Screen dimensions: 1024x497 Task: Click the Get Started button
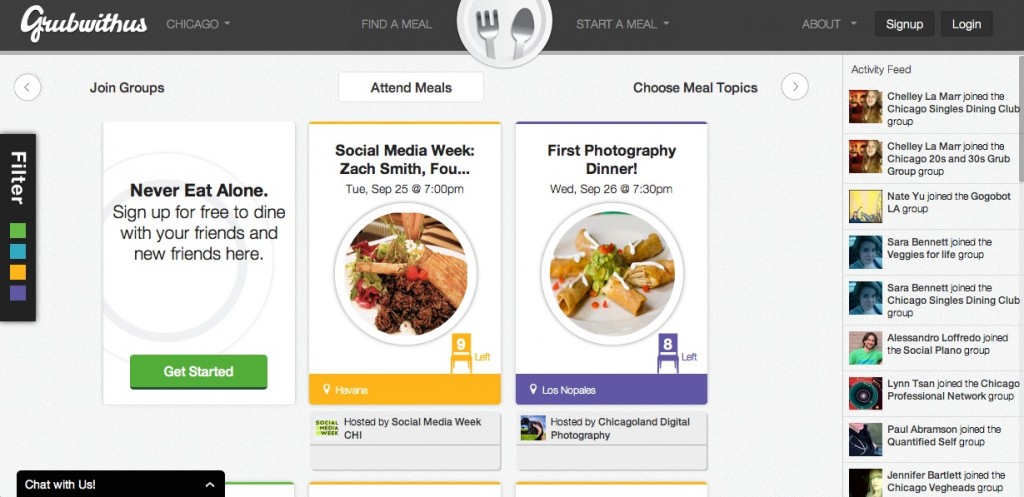pyautogui.click(x=199, y=372)
